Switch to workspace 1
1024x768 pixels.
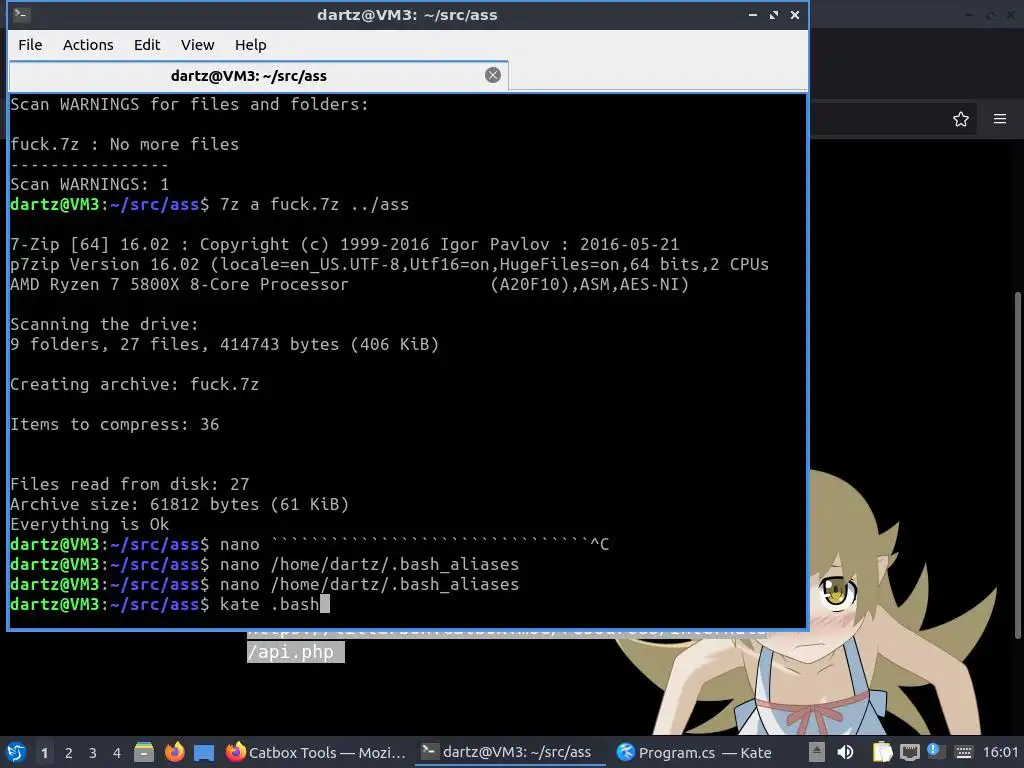click(x=44, y=753)
